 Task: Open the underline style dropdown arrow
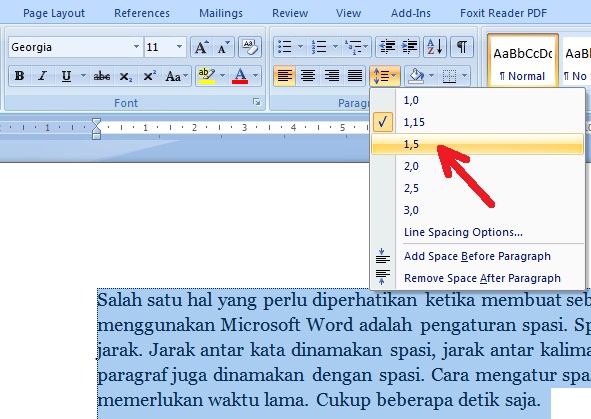pyautogui.click(x=83, y=76)
